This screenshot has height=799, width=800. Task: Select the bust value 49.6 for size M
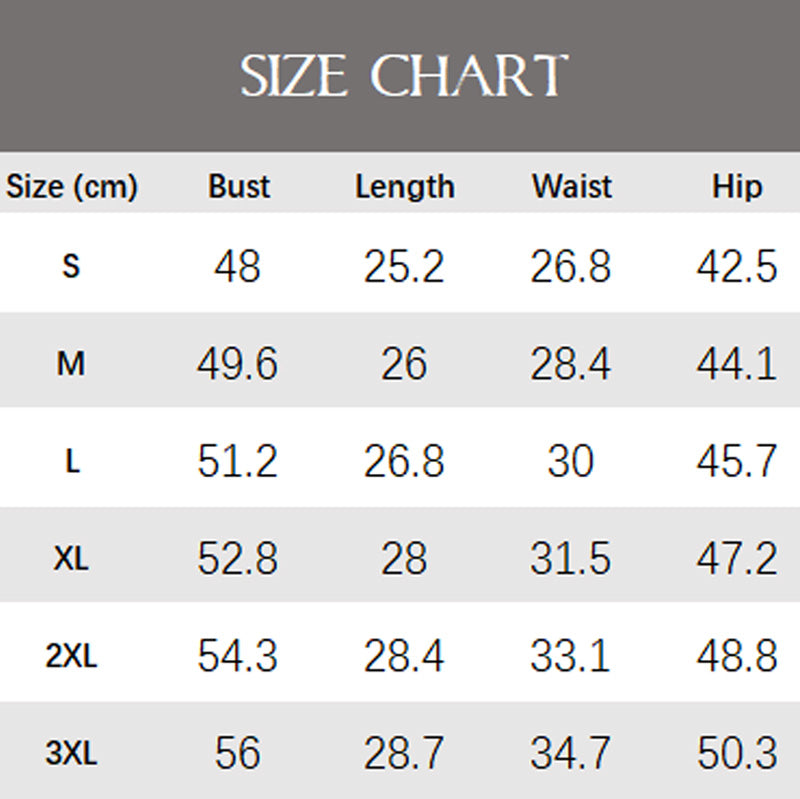coord(238,364)
